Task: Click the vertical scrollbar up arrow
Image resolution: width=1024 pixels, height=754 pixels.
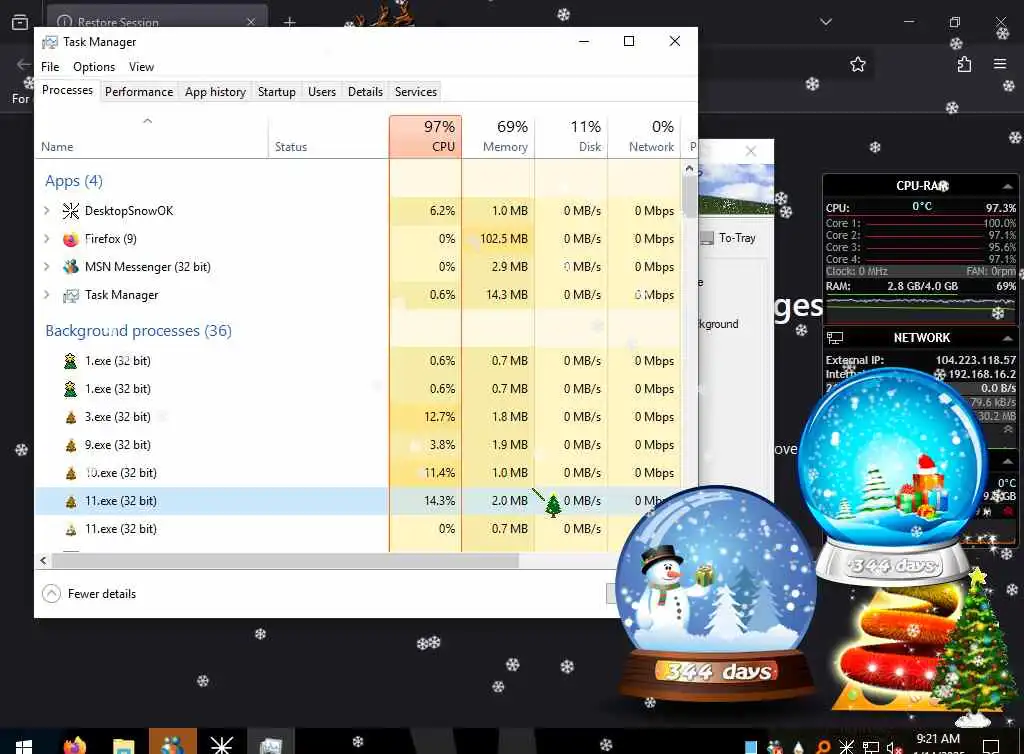Action: tap(689, 168)
